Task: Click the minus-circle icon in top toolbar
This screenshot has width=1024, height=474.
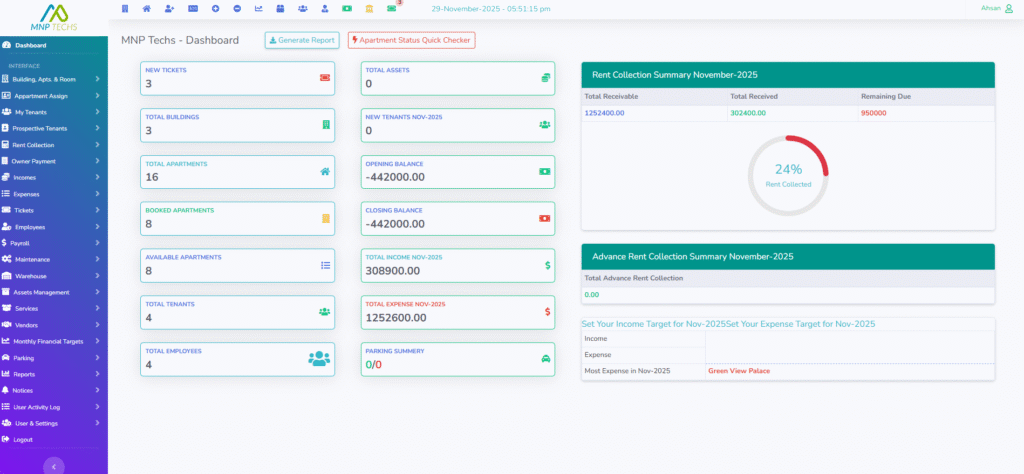Action: click(x=236, y=8)
